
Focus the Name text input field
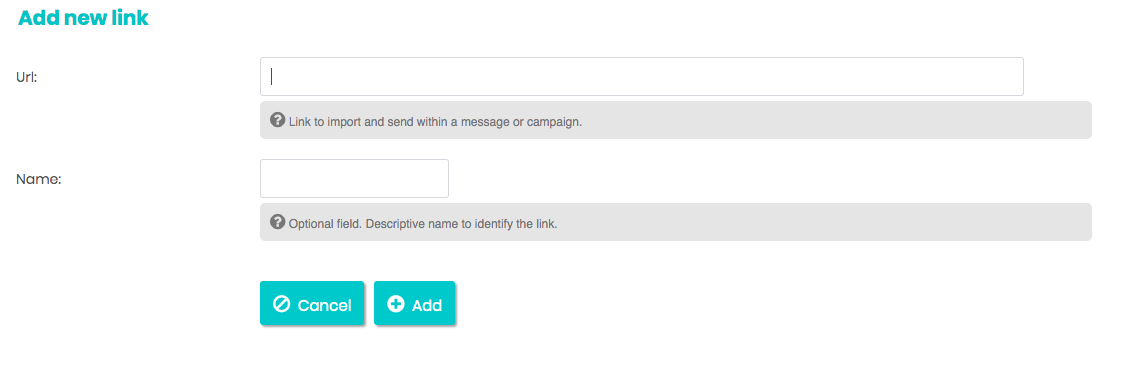pyautogui.click(x=354, y=178)
